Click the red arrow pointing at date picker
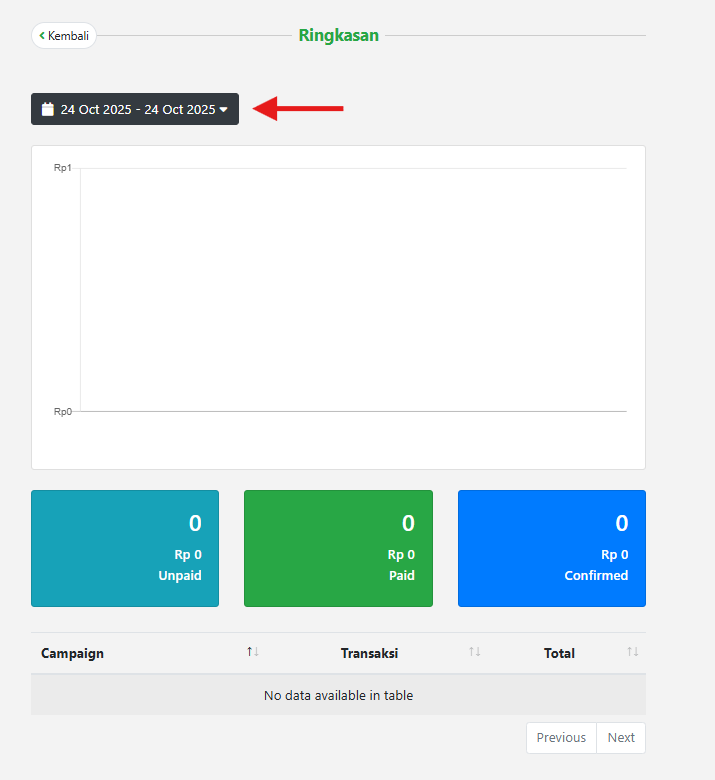 click(x=298, y=108)
